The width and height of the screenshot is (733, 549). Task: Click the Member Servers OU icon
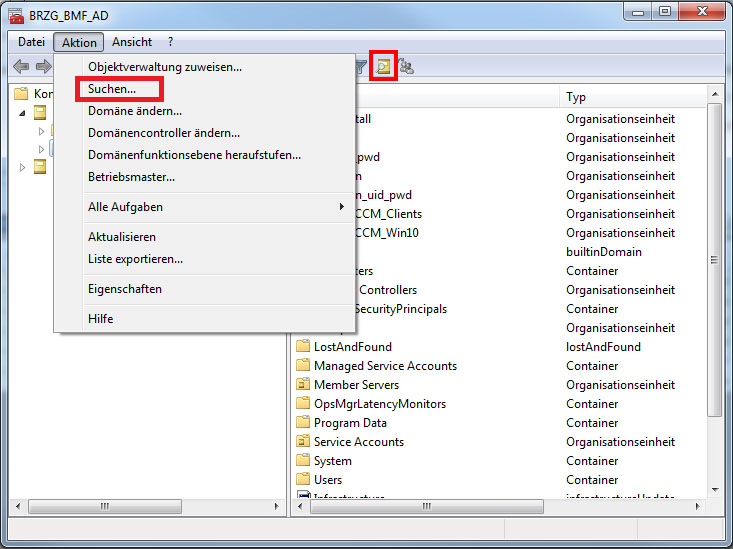tap(304, 385)
